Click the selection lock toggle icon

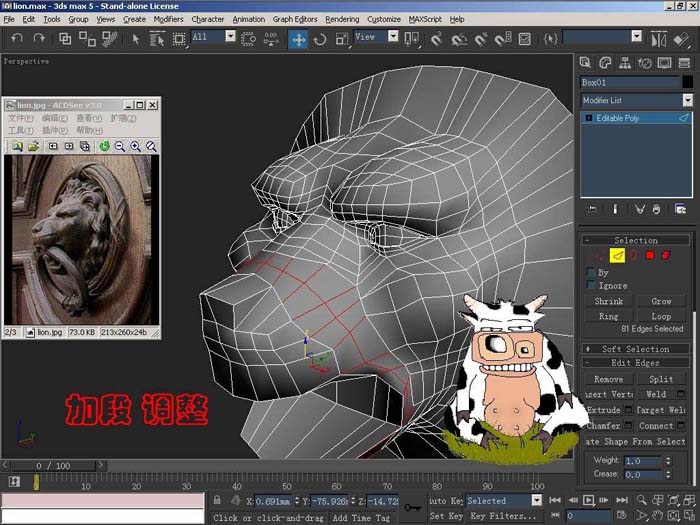pyautogui.click(x=217, y=500)
